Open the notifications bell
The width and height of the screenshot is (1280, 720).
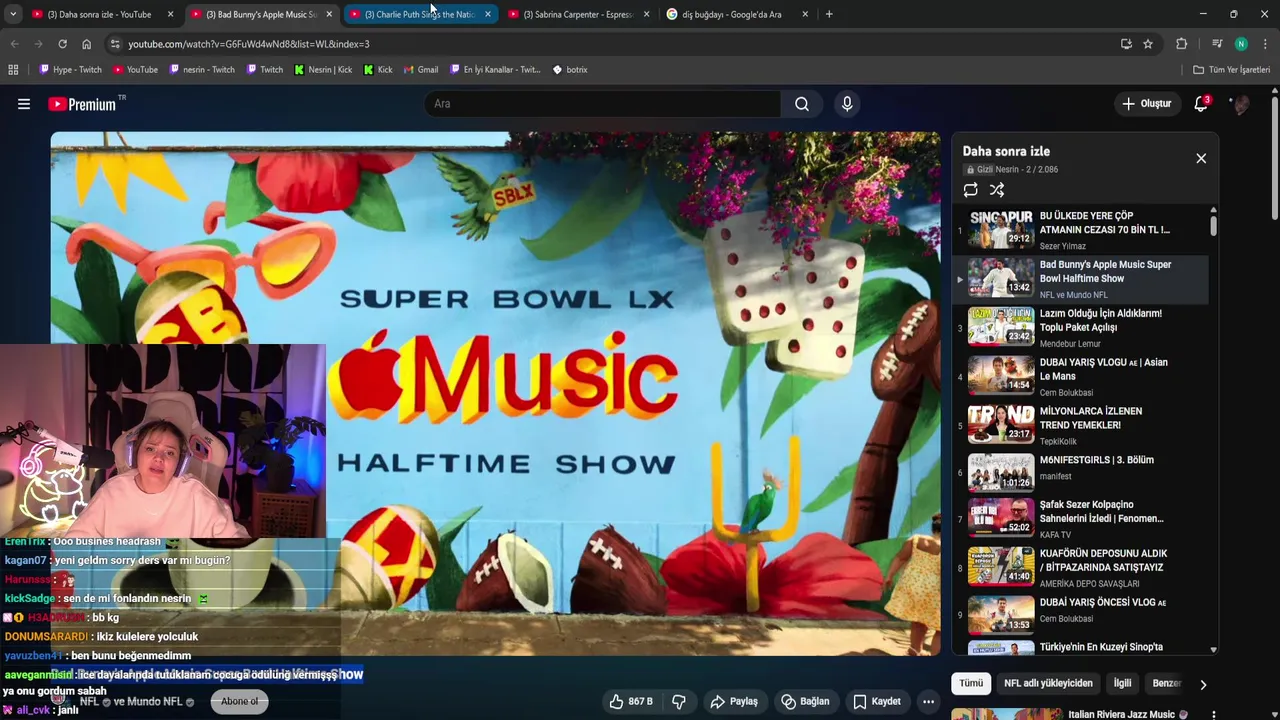1201,104
